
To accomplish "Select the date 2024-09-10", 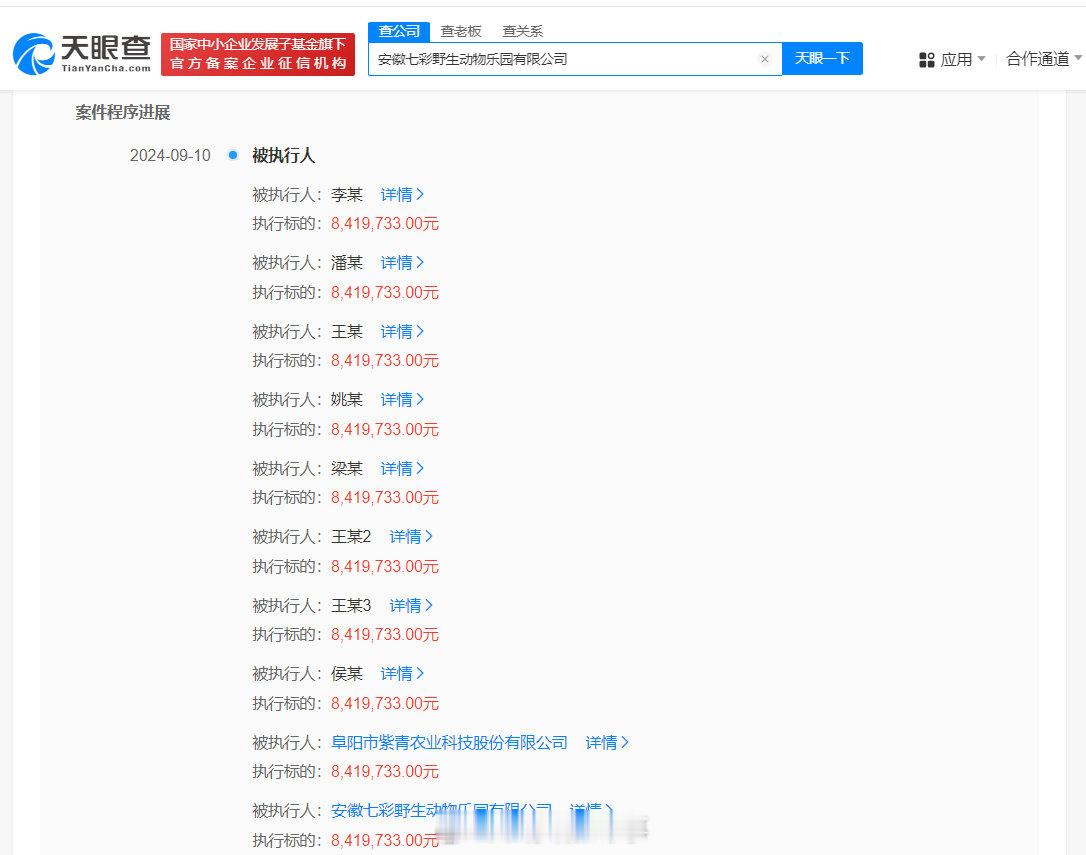I will (170, 155).
